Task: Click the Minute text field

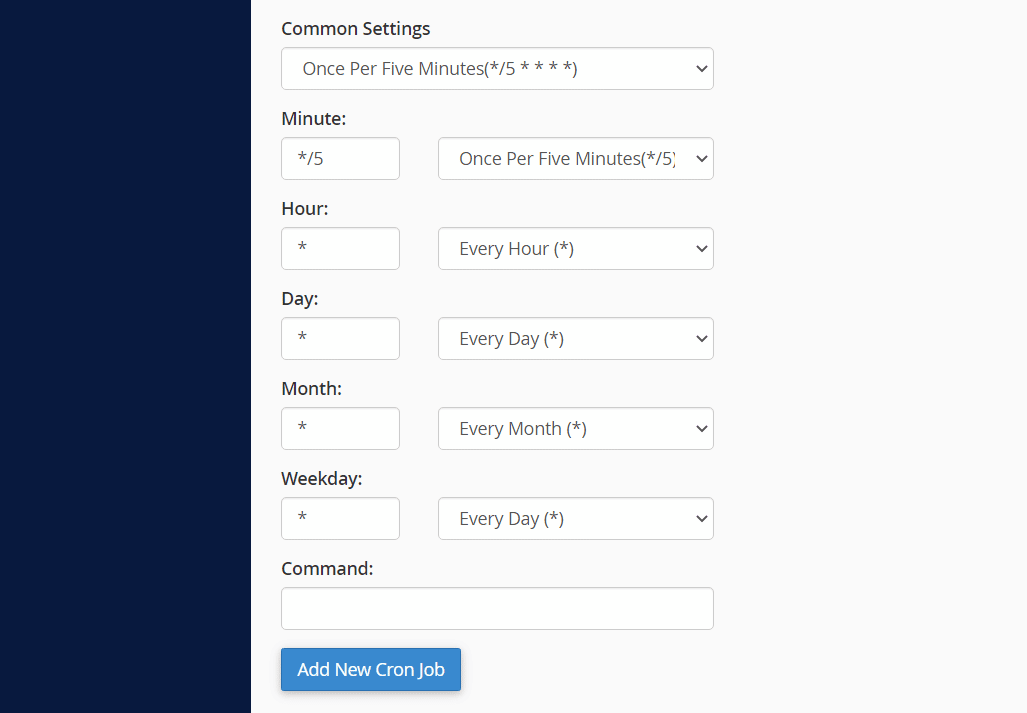Action: (340, 159)
